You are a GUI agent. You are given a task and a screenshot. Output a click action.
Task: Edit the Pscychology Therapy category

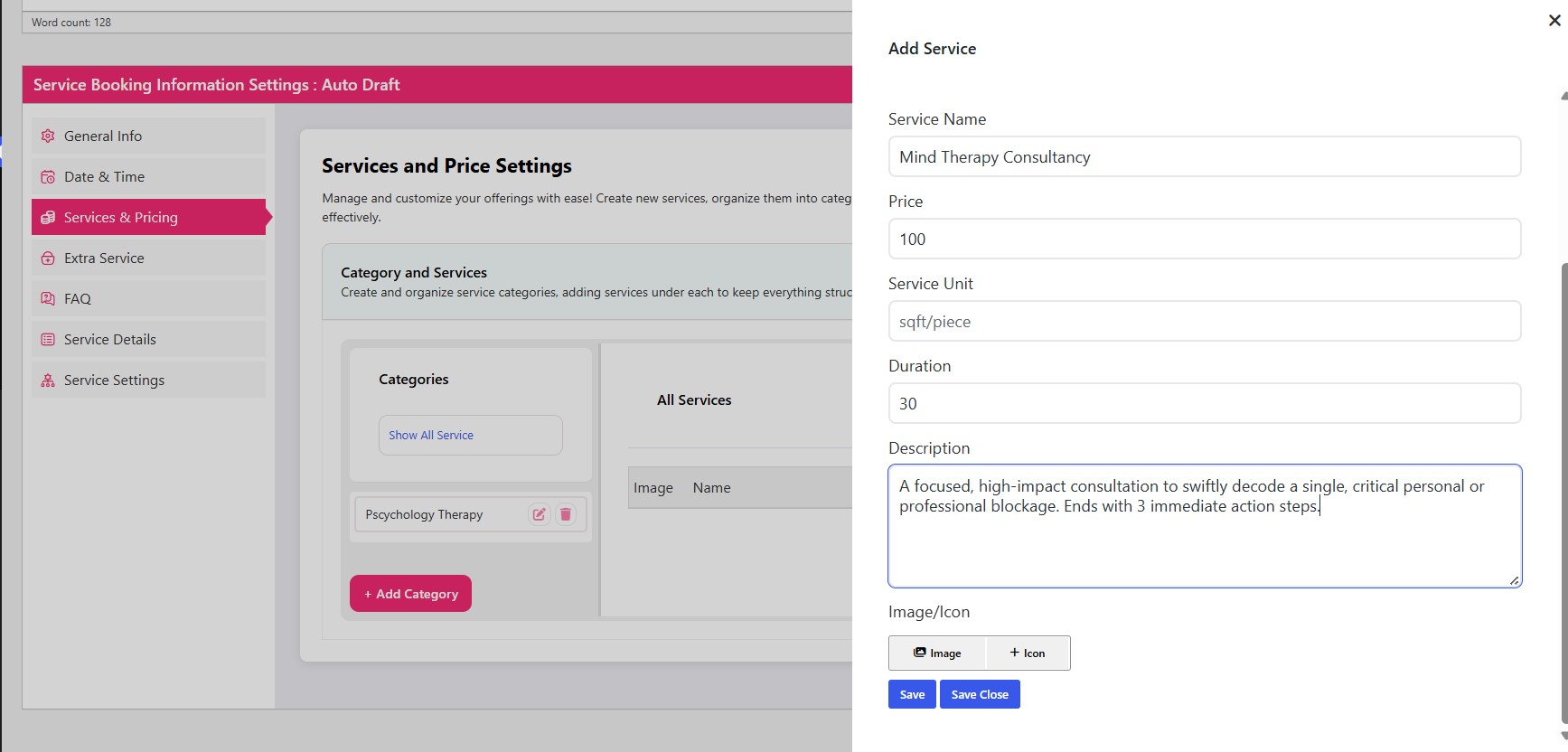539,514
